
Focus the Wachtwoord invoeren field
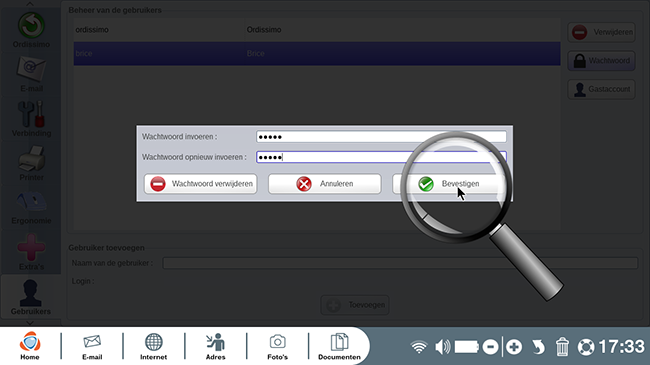click(x=381, y=137)
